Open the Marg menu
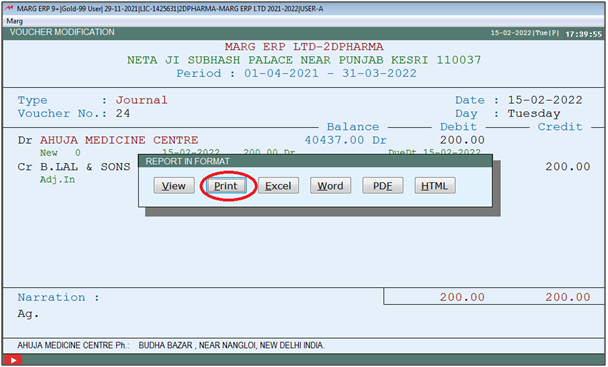Image resolution: width=608 pixels, height=367 pixels. click(14, 21)
